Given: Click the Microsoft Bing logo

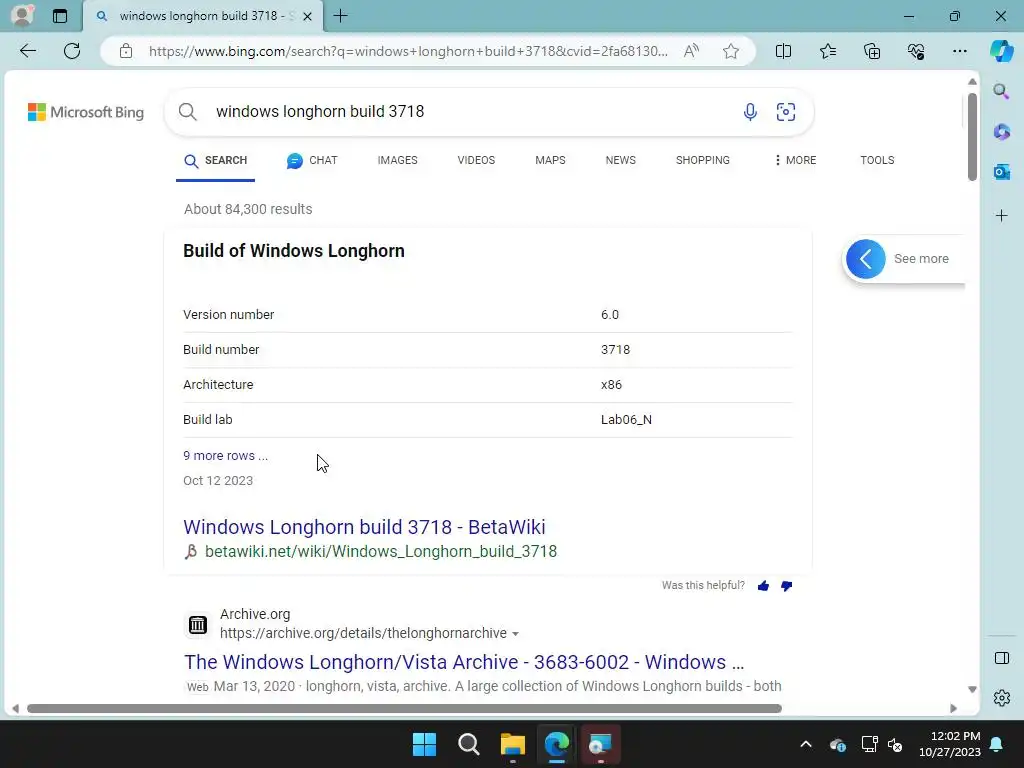Looking at the screenshot, I should point(86,112).
